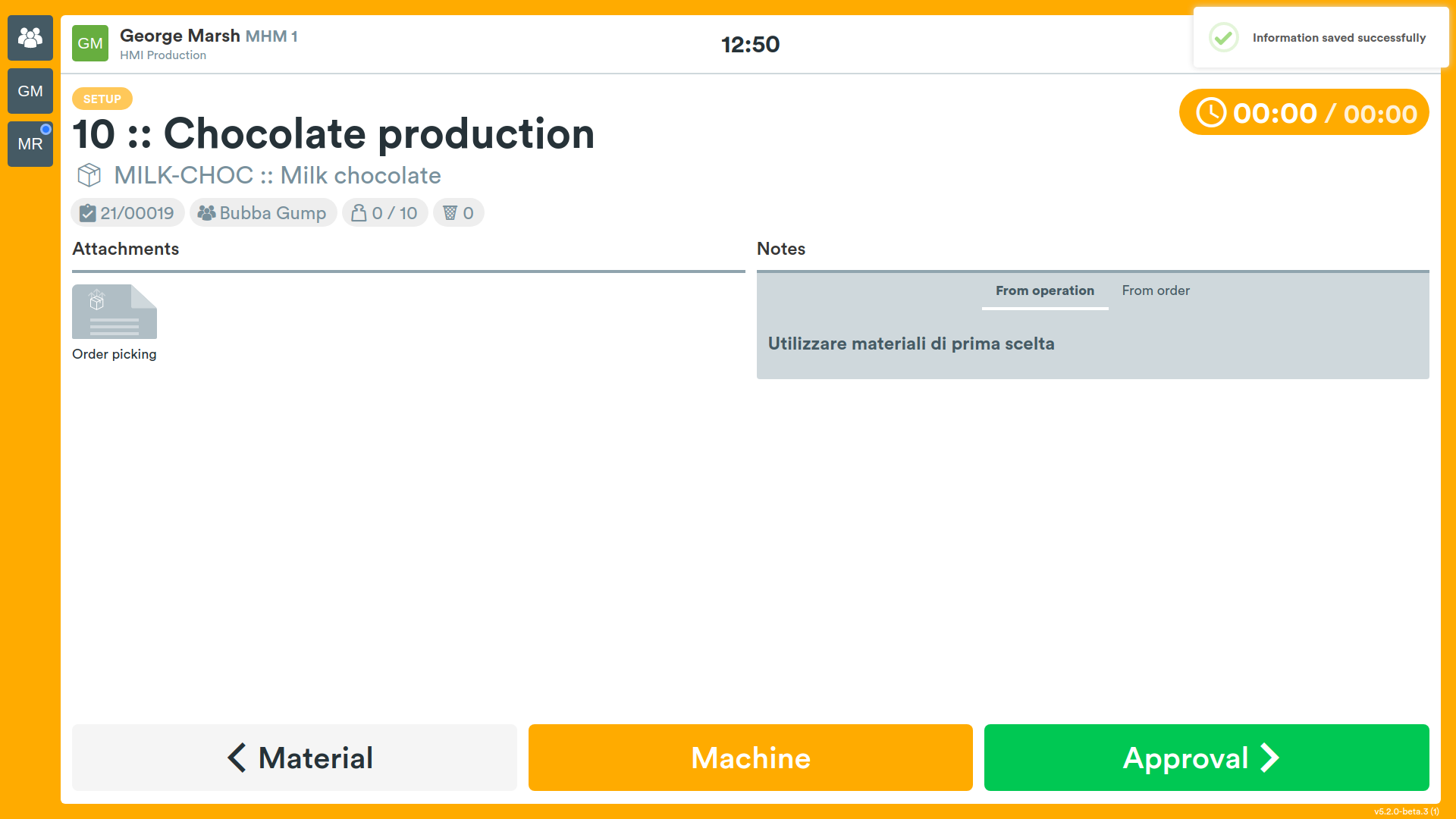Select the GM operator sidebar tile

[x=30, y=91]
